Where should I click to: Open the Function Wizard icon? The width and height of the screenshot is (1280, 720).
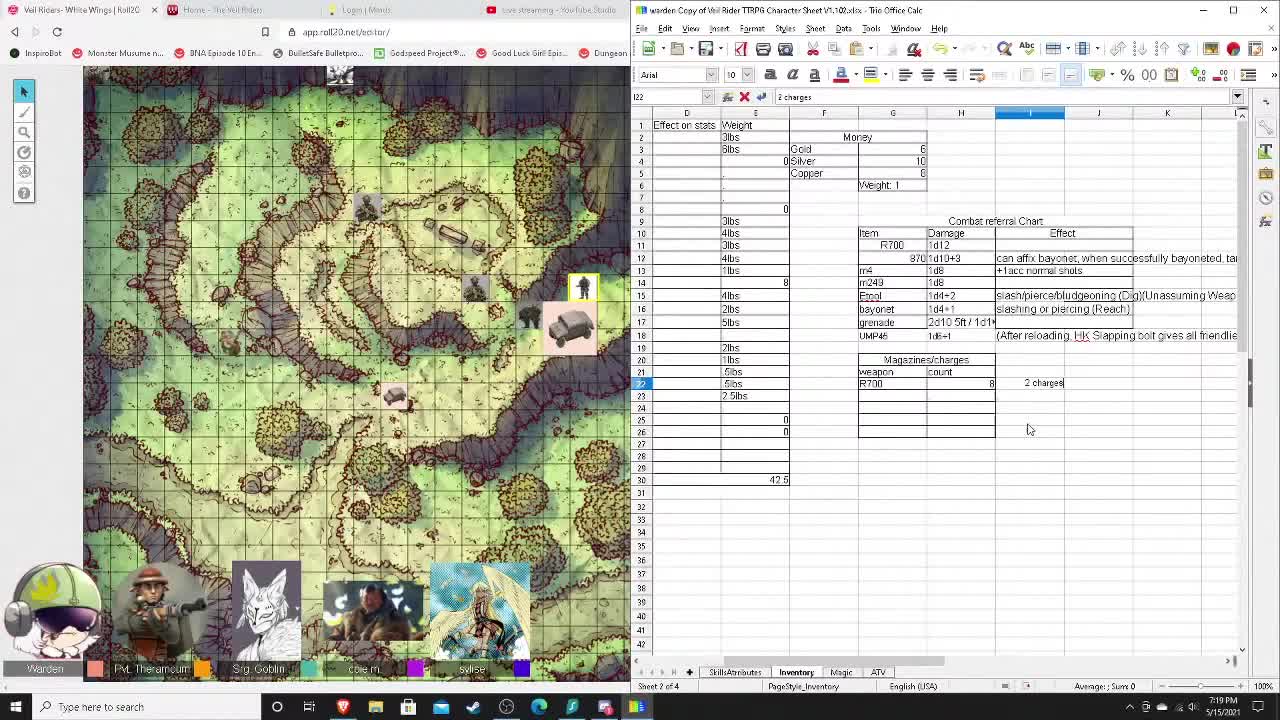(x=727, y=97)
